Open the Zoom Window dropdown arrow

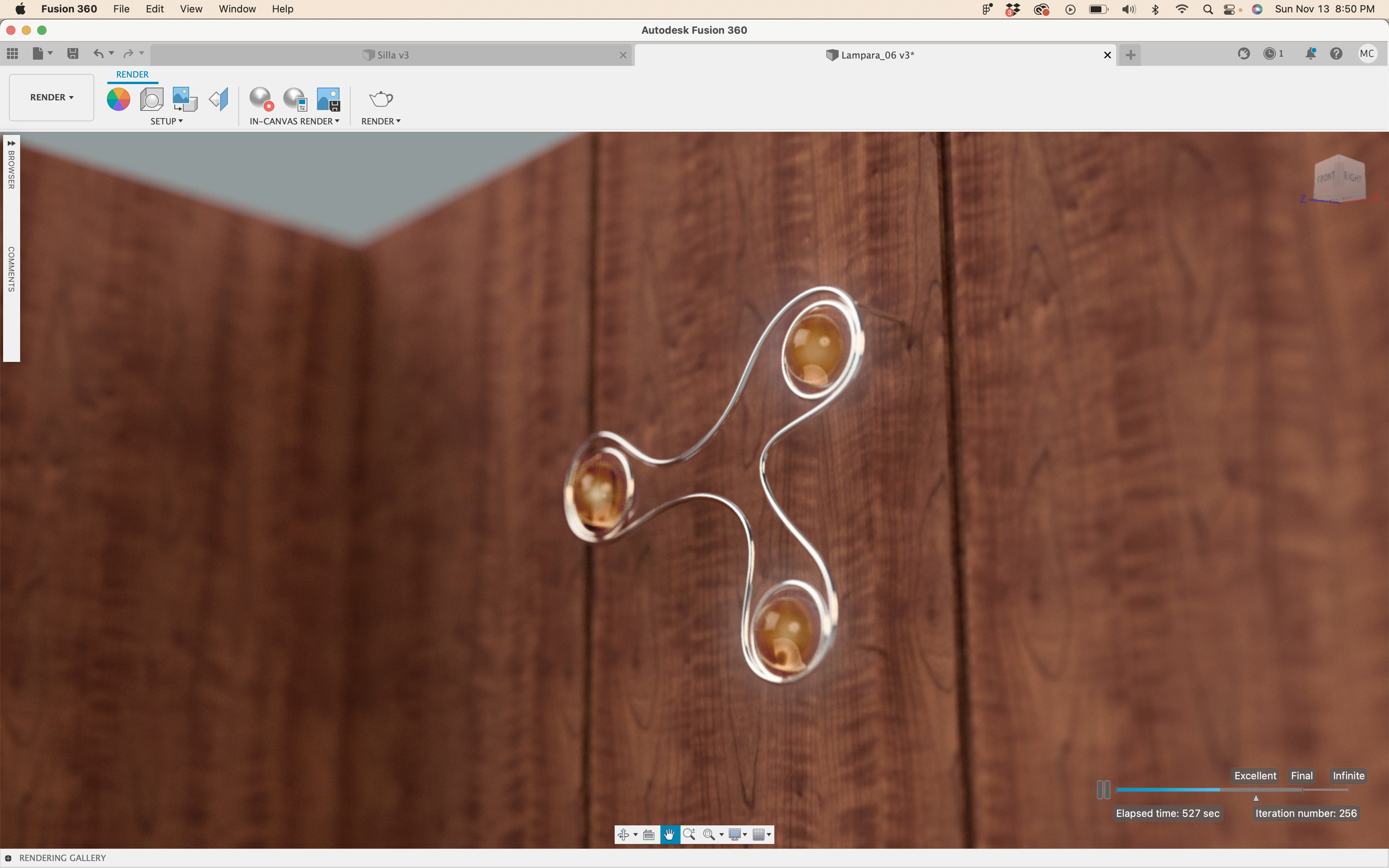pos(722,835)
